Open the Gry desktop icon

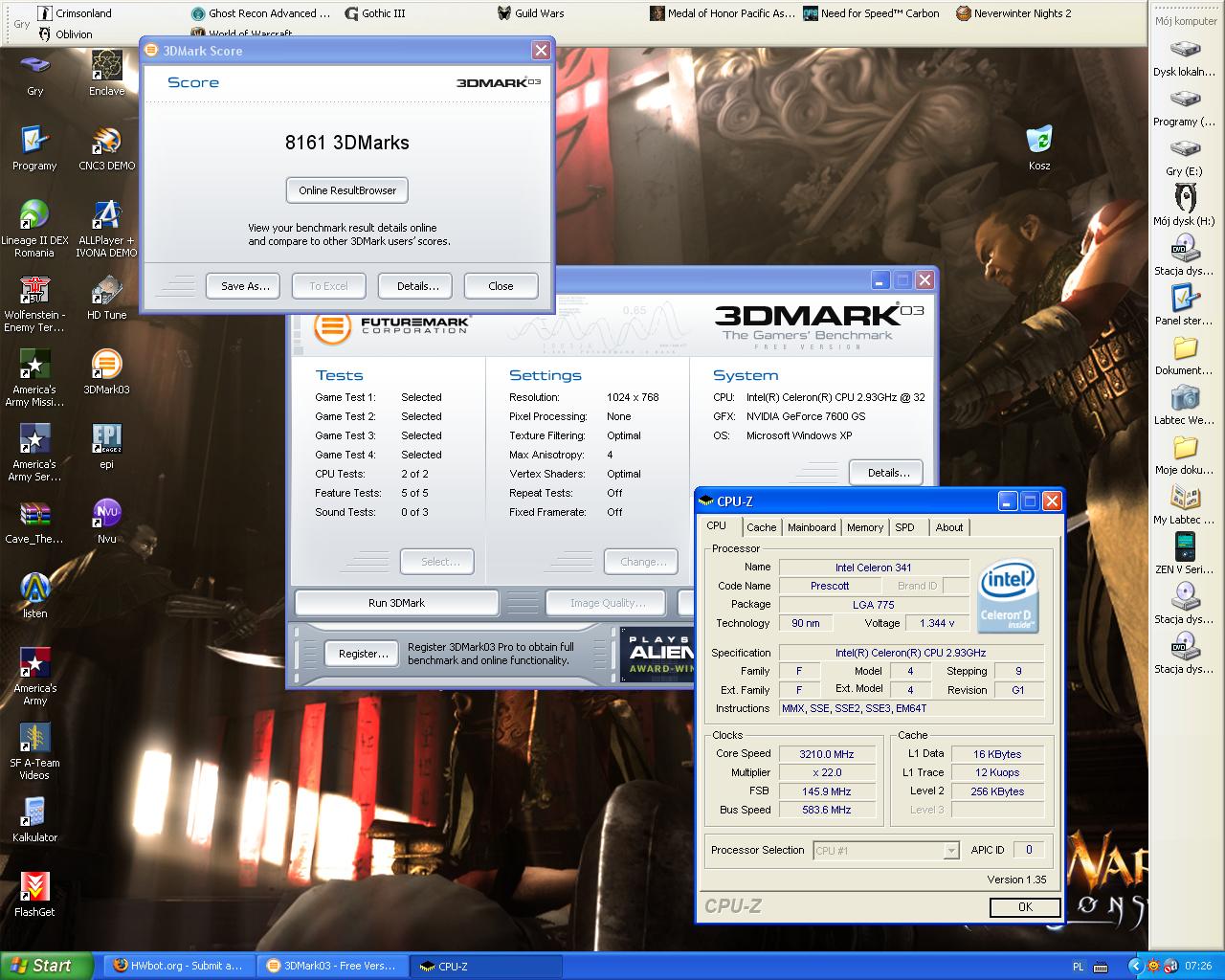point(35,73)
